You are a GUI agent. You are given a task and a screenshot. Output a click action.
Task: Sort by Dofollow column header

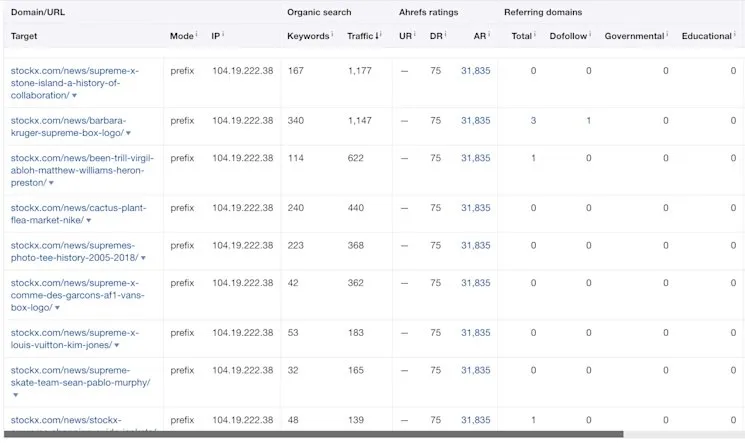[x=568, y=36]
